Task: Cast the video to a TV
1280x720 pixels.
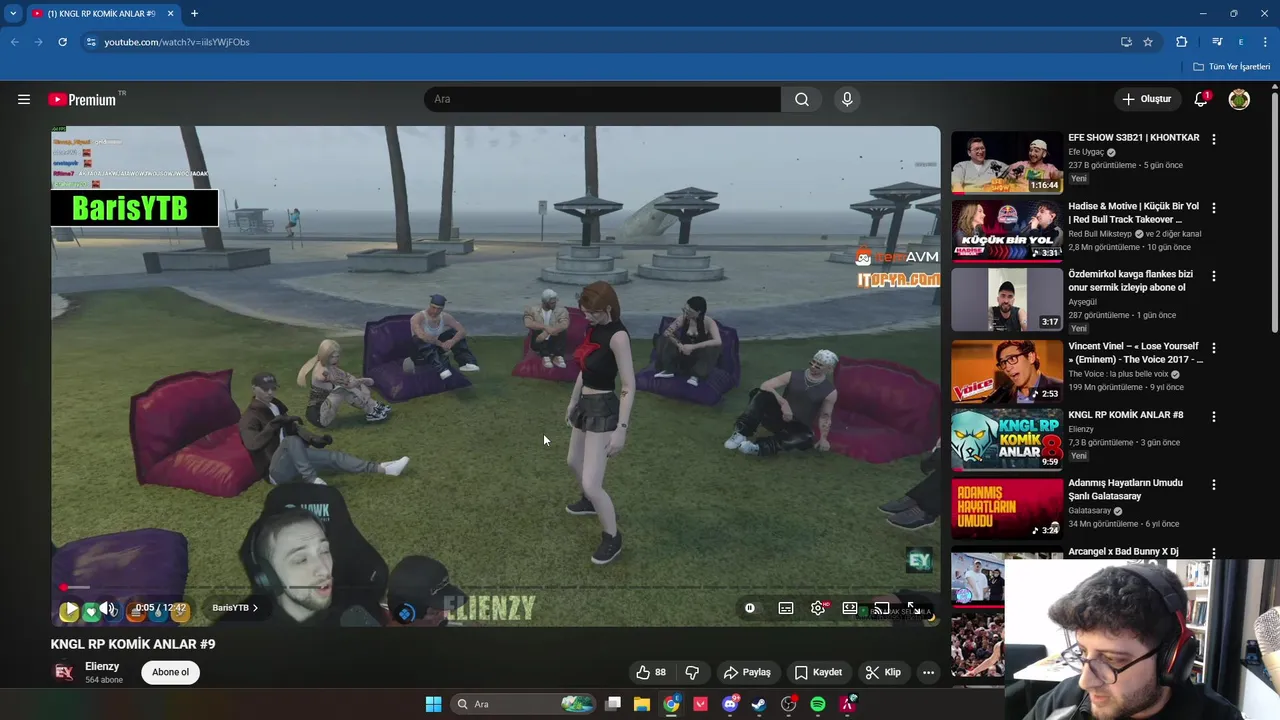Action: click(x=882, y=608)
